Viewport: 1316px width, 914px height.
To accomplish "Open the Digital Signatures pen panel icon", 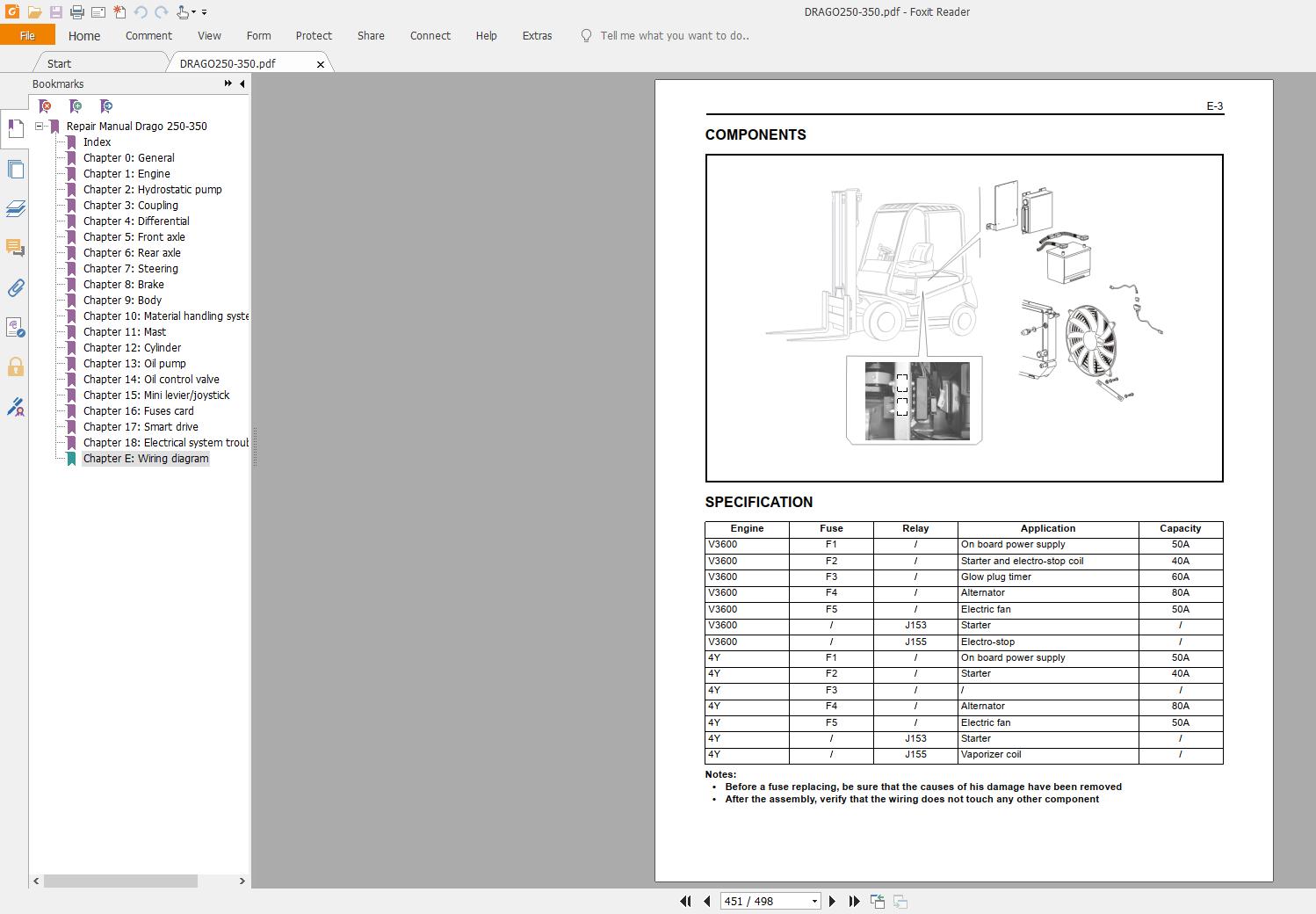I will [15, 407].
